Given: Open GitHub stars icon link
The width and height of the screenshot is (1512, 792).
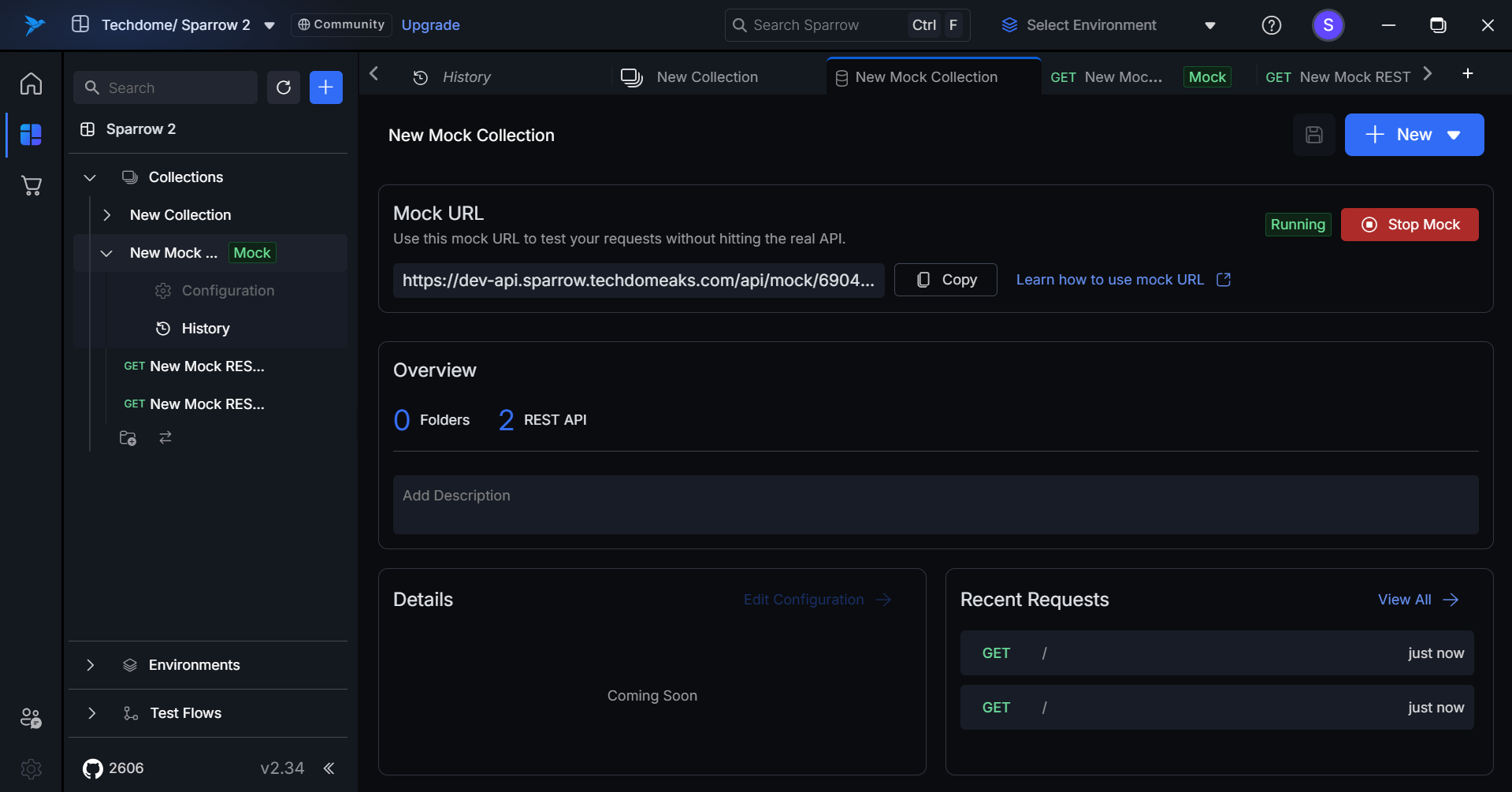Looking at the screenshot, I should 93,768.
